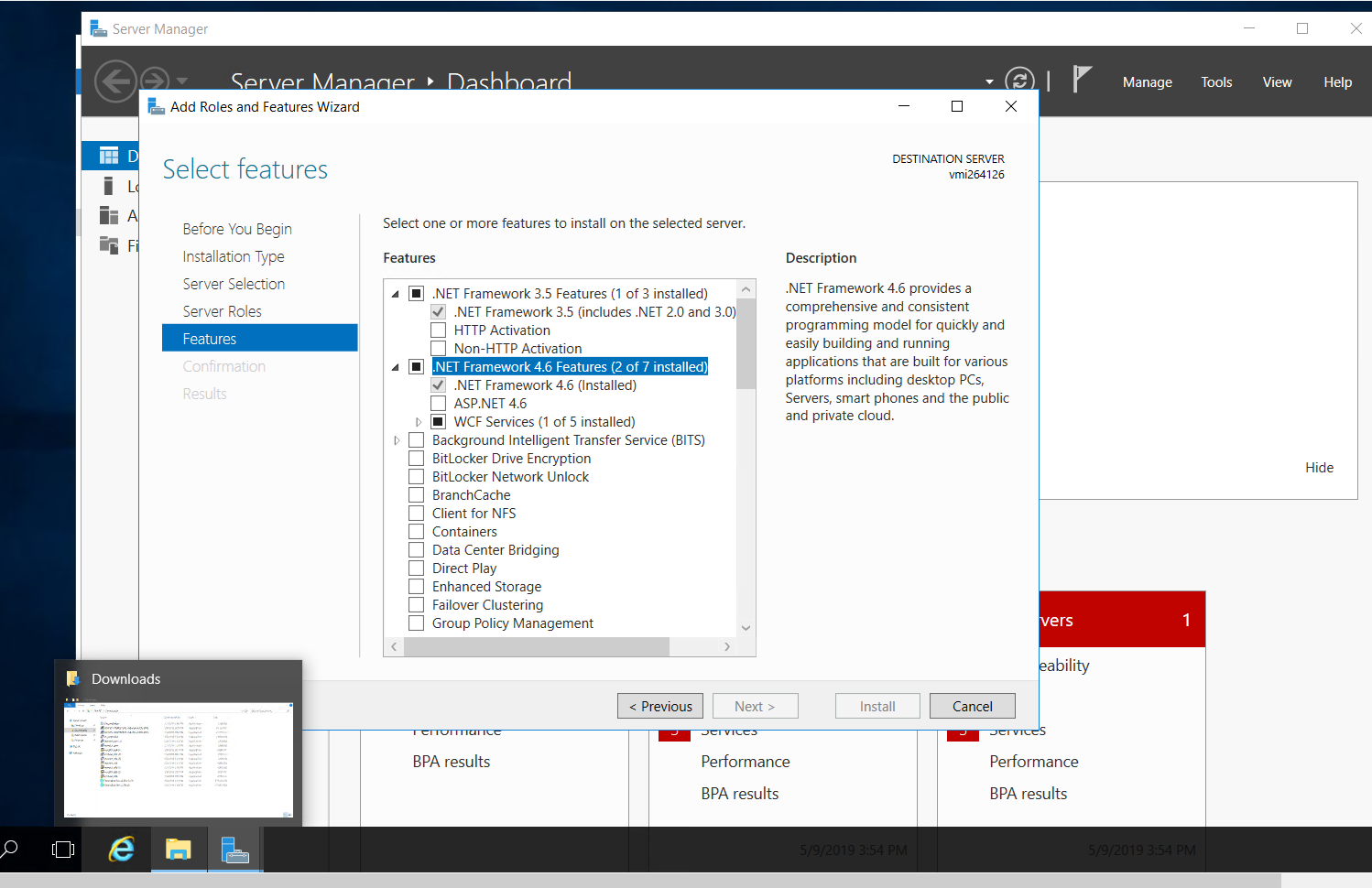Toggle .NET Framework 3.5 Features checkbox
Screen dimensions: 1372x888
point(416,294)
